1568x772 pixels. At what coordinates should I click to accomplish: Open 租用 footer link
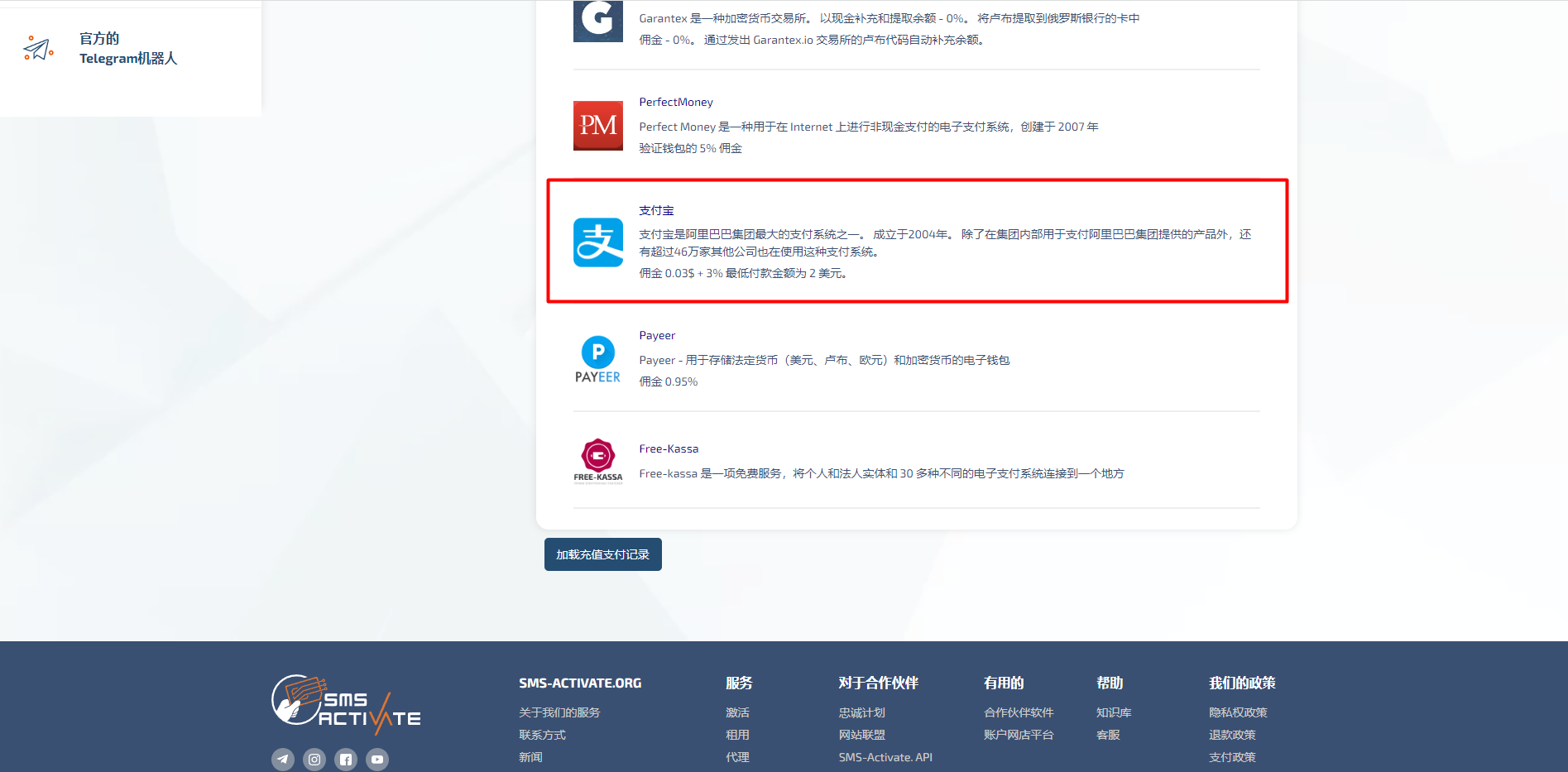click(737, 735)
